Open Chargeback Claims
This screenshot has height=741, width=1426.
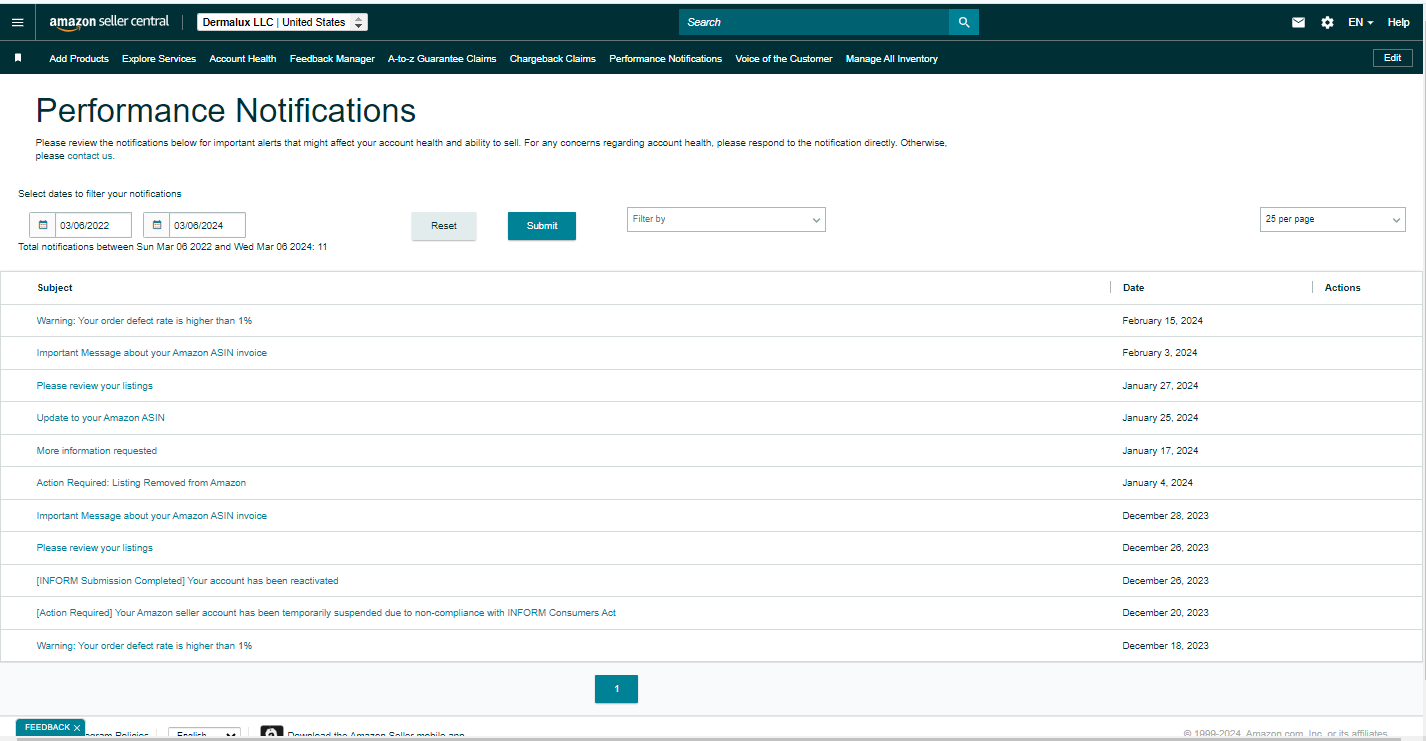pyautogui.click(x=553, y=59)
